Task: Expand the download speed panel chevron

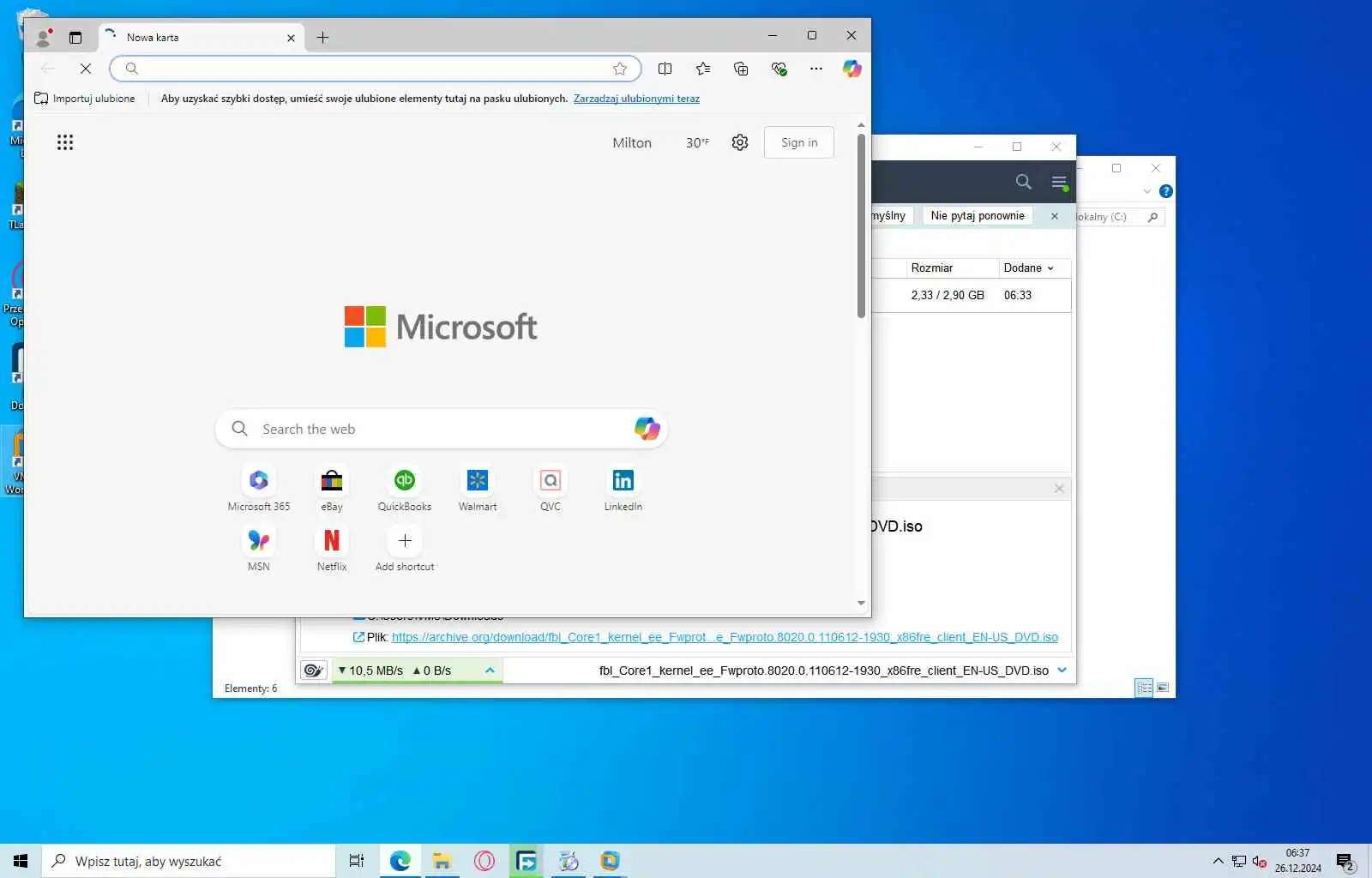Action: 490,671
